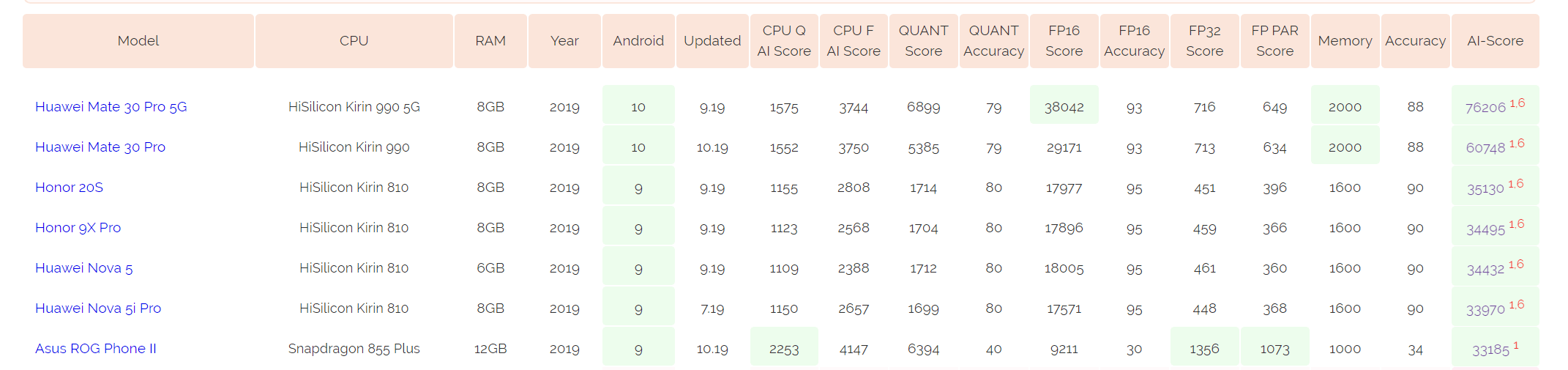
Task: Open the Honor 9X Pro link
Action: tap(78, 228)
